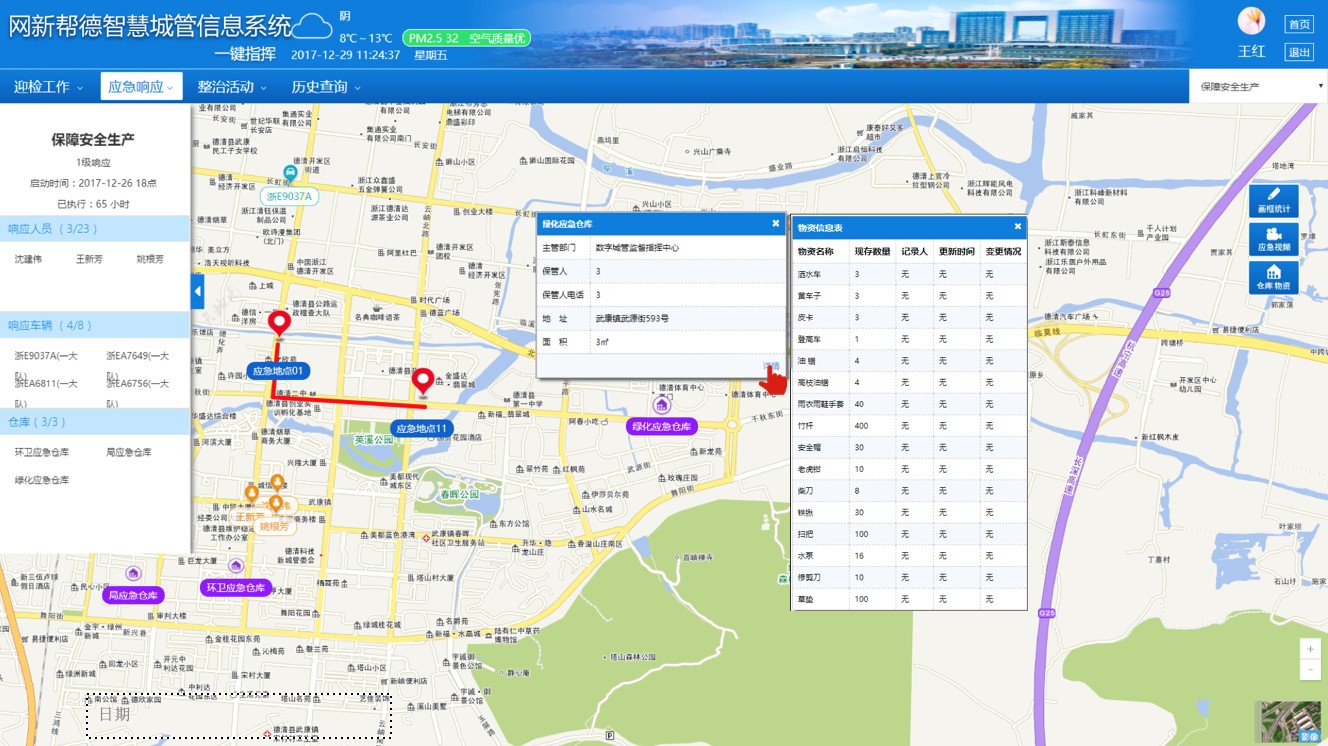This screenshot has height=746, width=1328.
Task: Open 详情 details link in warehouse popup
Action: pos(771,366)
